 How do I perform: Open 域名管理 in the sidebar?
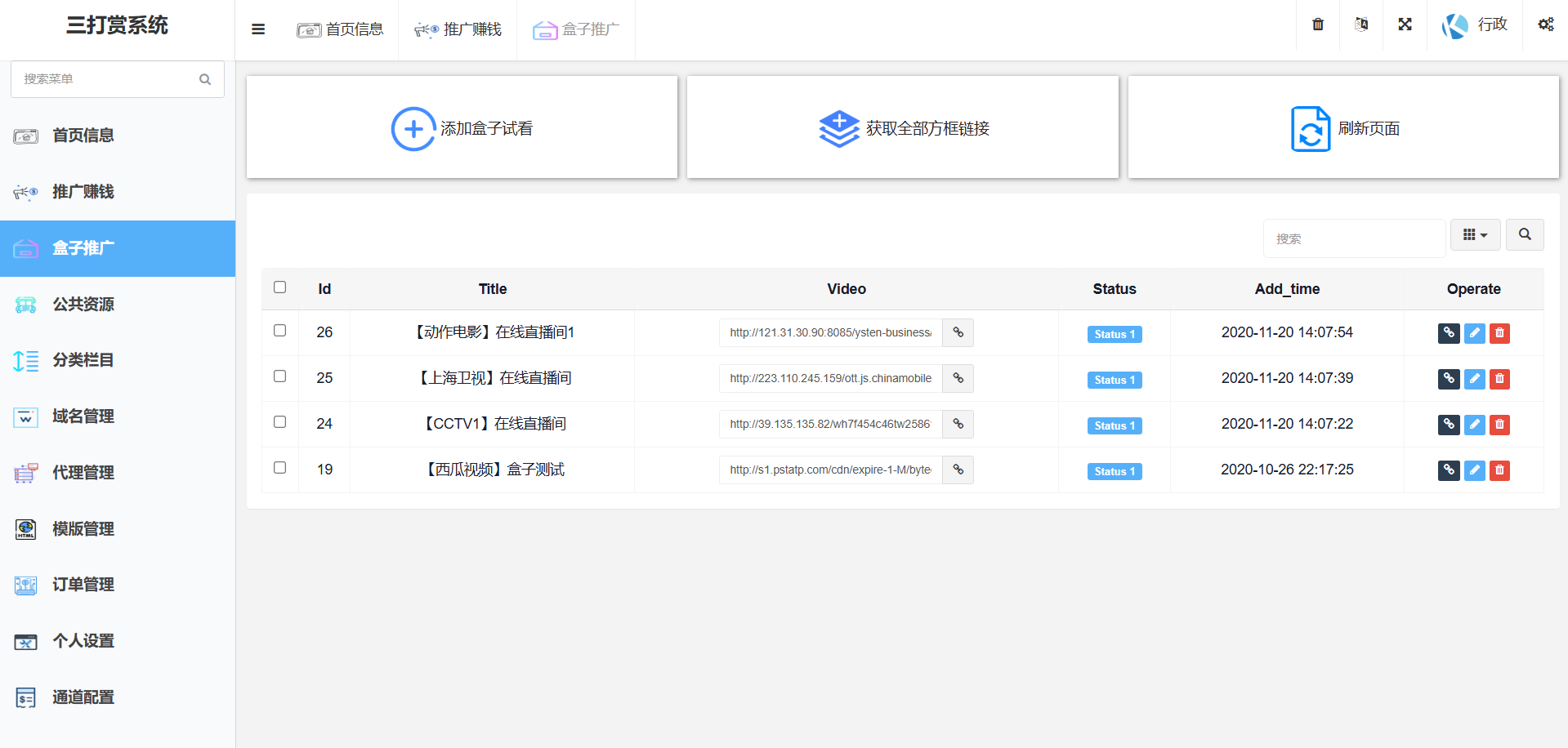coord(83,416)
